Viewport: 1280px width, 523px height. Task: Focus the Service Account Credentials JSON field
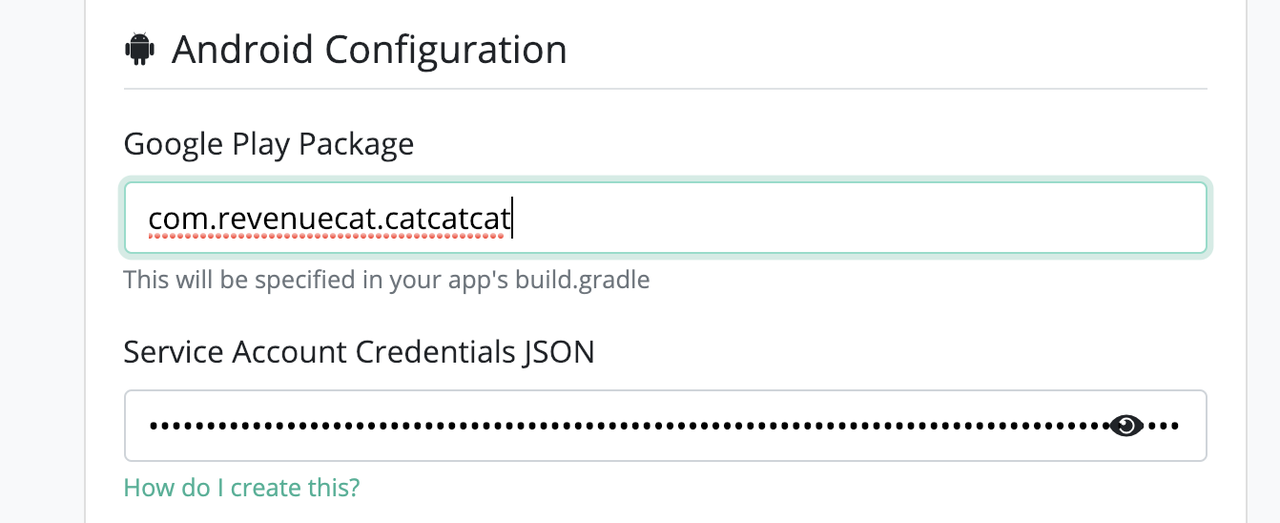[x=665, y=426]
